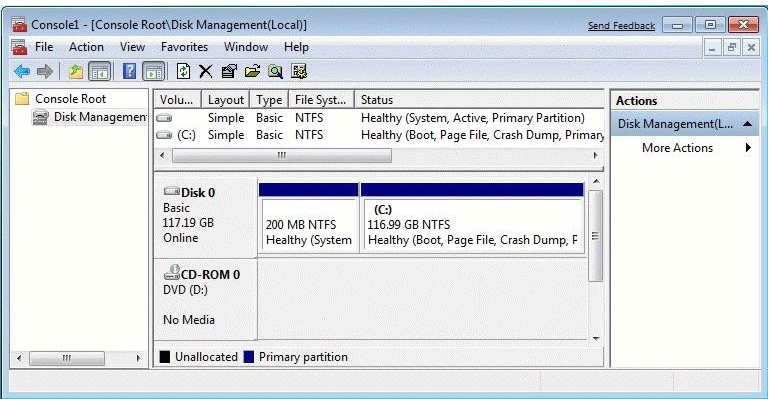
Task: Click the File System column header
Action: [x=321, y=100]
